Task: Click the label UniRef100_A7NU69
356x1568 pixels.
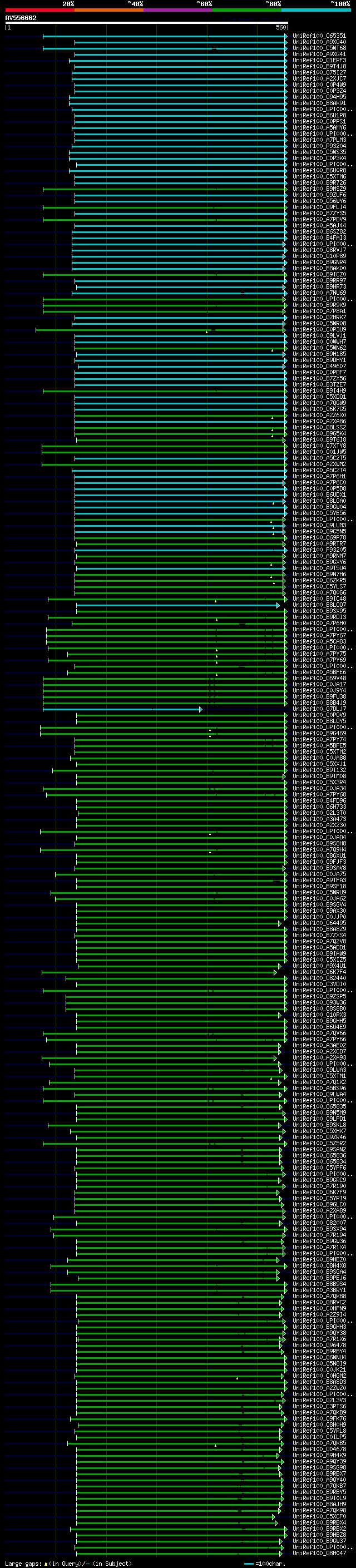Action: [319, 293]
